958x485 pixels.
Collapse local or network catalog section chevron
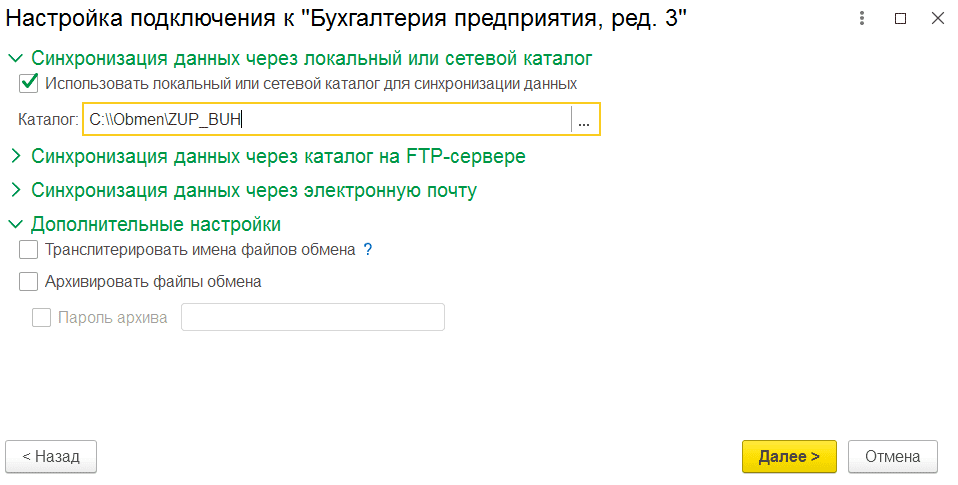pyautogui.click(x=16, y=59)
